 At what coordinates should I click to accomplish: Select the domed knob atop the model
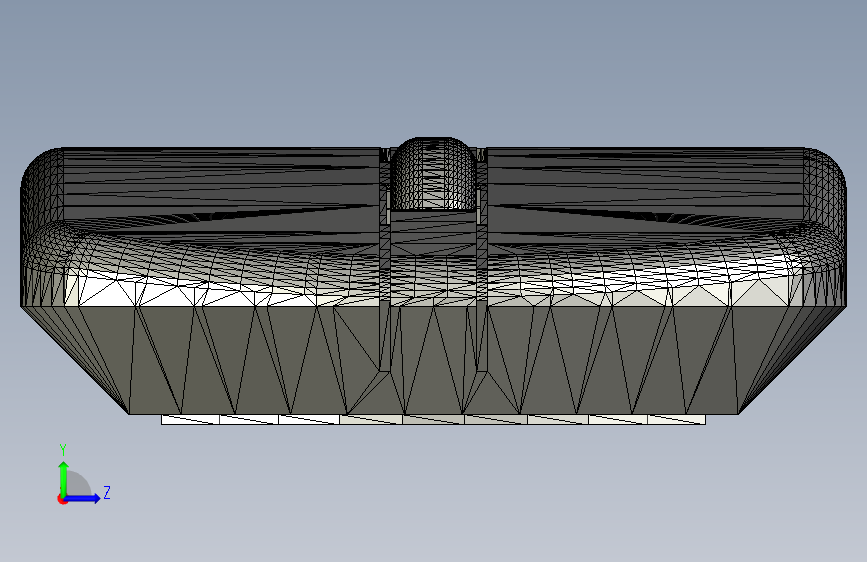(x=434, y=173)
